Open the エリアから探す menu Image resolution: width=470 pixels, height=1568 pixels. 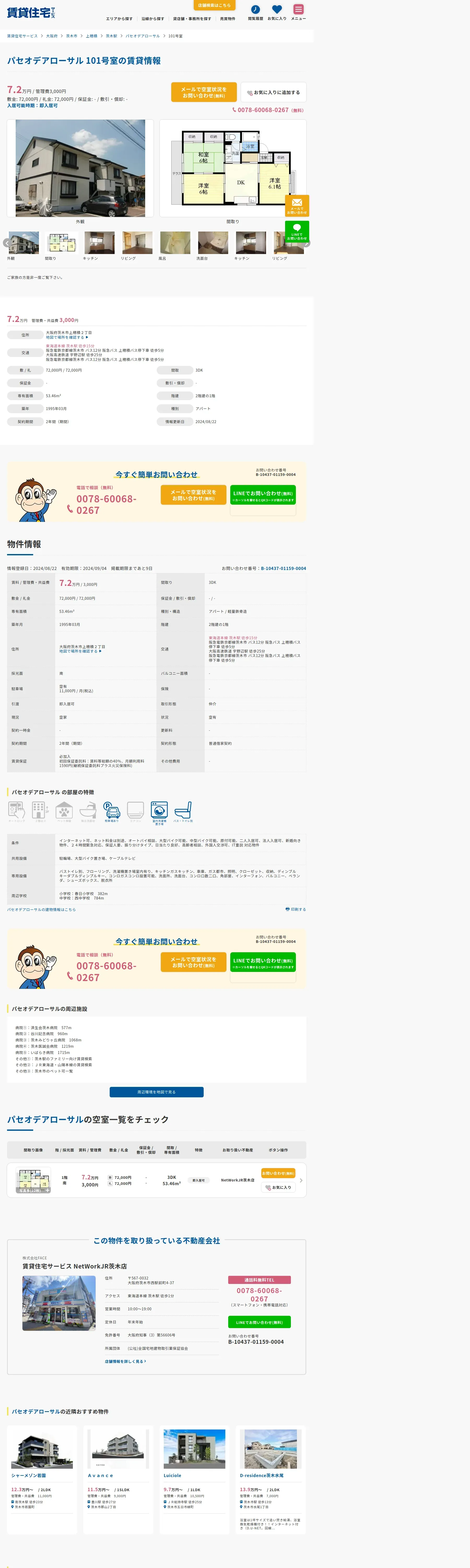[119, 19]
